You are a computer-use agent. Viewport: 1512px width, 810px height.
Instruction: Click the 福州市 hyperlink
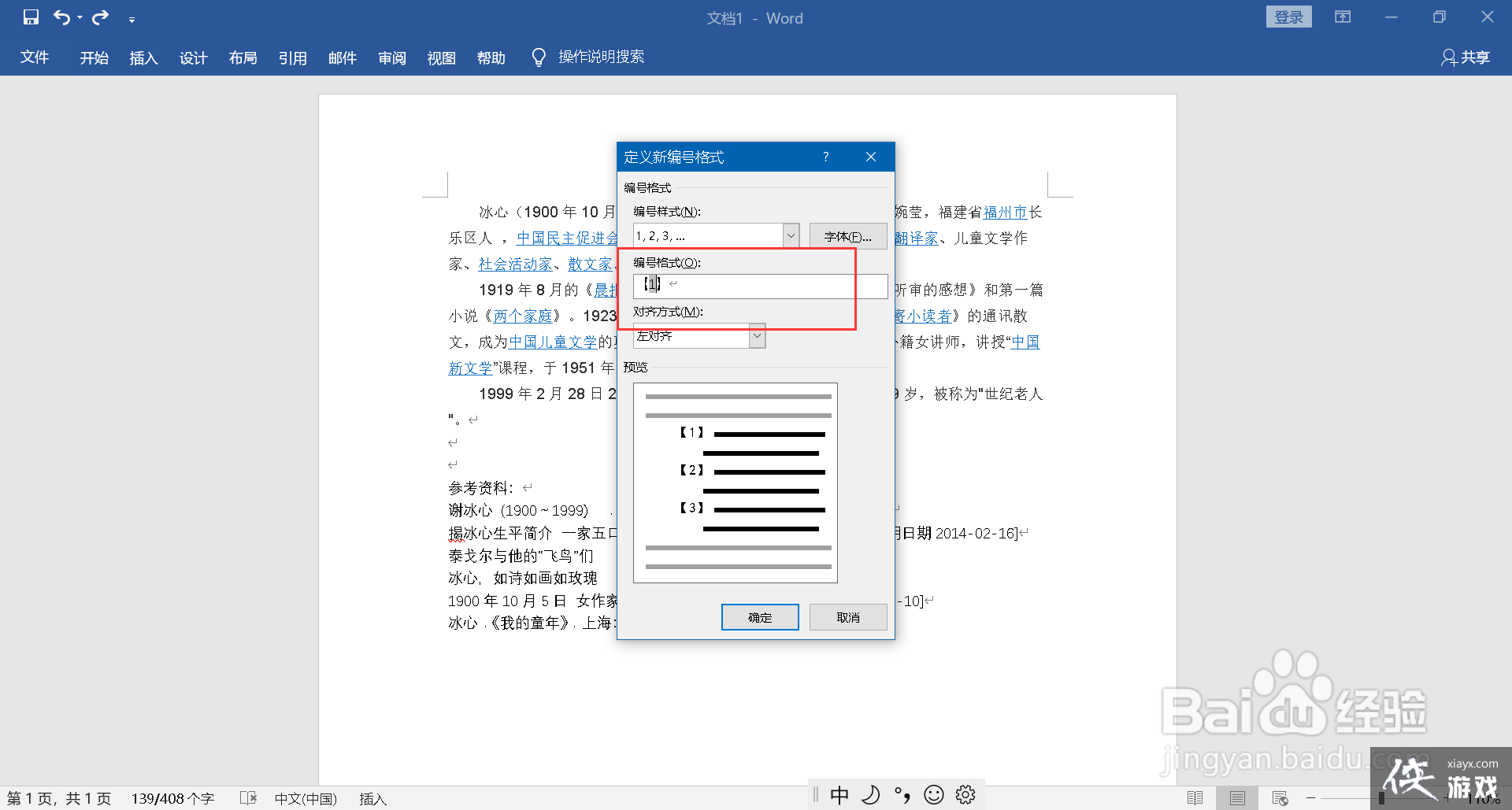[1006, 212]
